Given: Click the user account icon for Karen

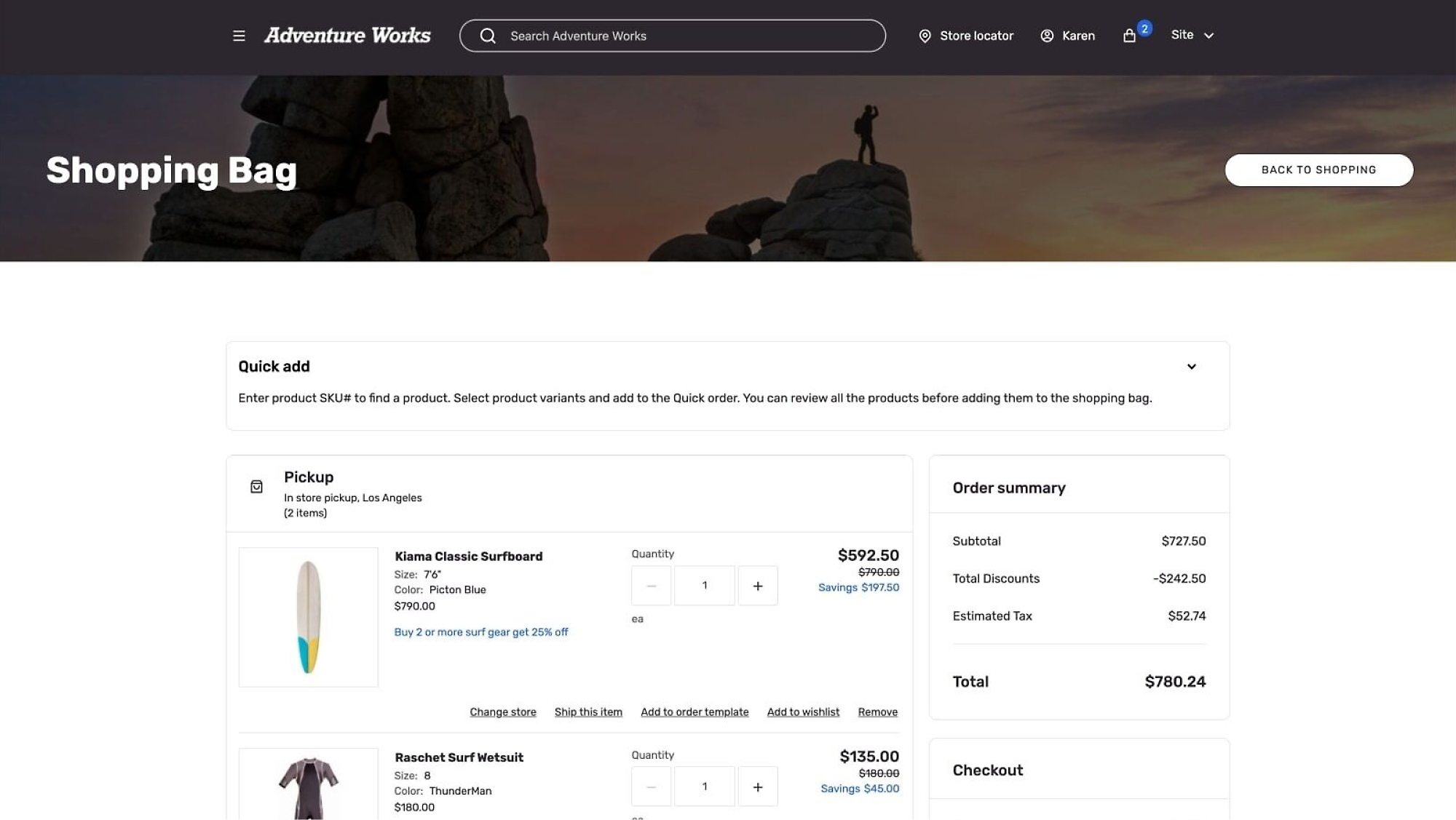Looking at the screenshot, I should point(1046,35).
